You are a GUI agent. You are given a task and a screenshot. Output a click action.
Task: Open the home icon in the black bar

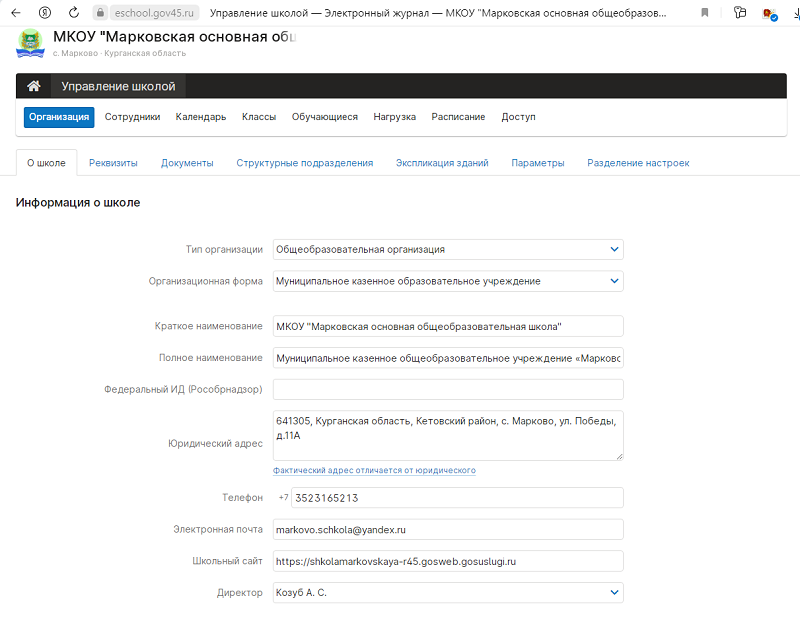(x=34, y=86)
